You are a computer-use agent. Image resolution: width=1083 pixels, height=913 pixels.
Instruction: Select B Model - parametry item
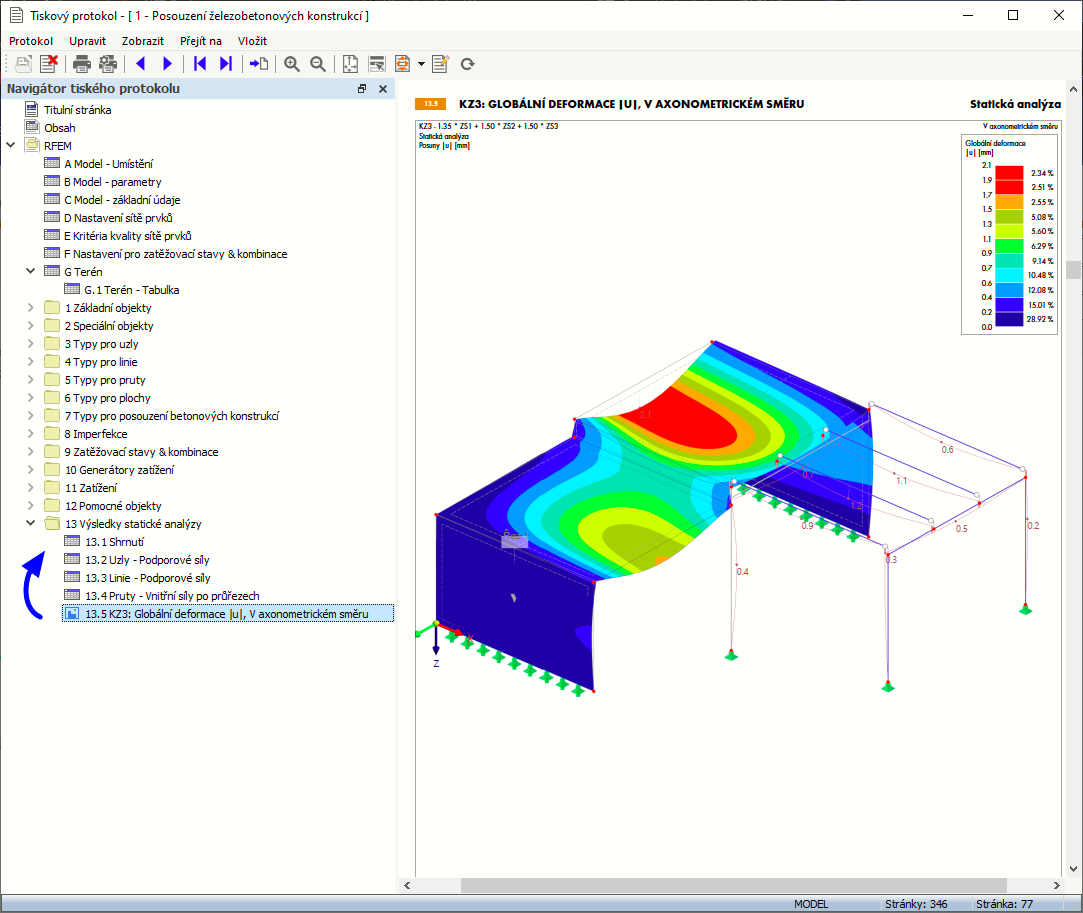coord(113,182)
